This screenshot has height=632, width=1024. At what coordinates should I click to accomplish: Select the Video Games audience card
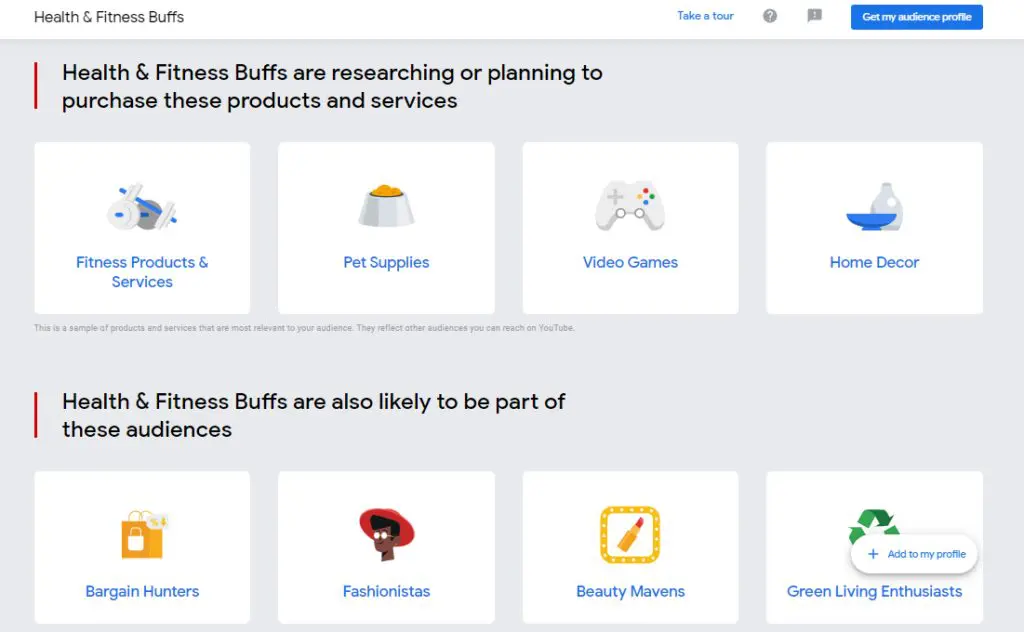click(630, 228)
